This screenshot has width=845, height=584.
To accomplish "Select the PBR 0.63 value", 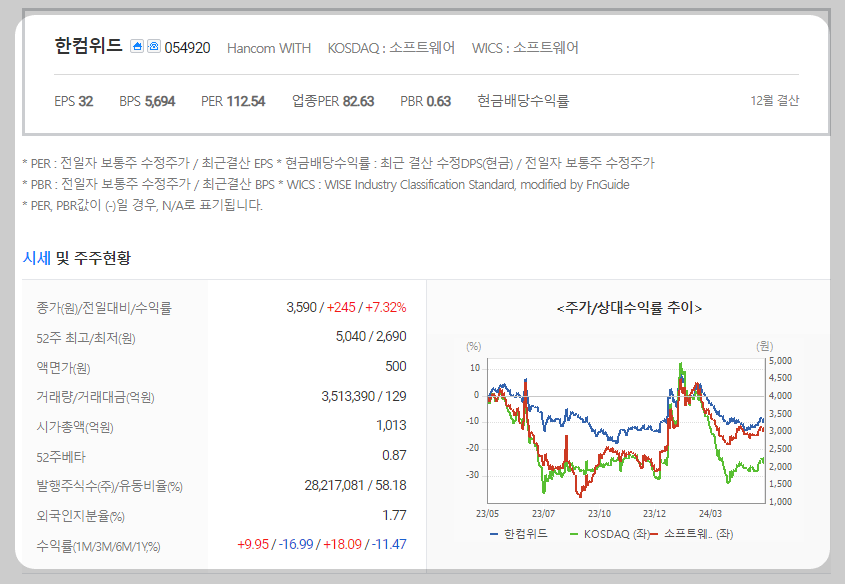I will [426, 101].
